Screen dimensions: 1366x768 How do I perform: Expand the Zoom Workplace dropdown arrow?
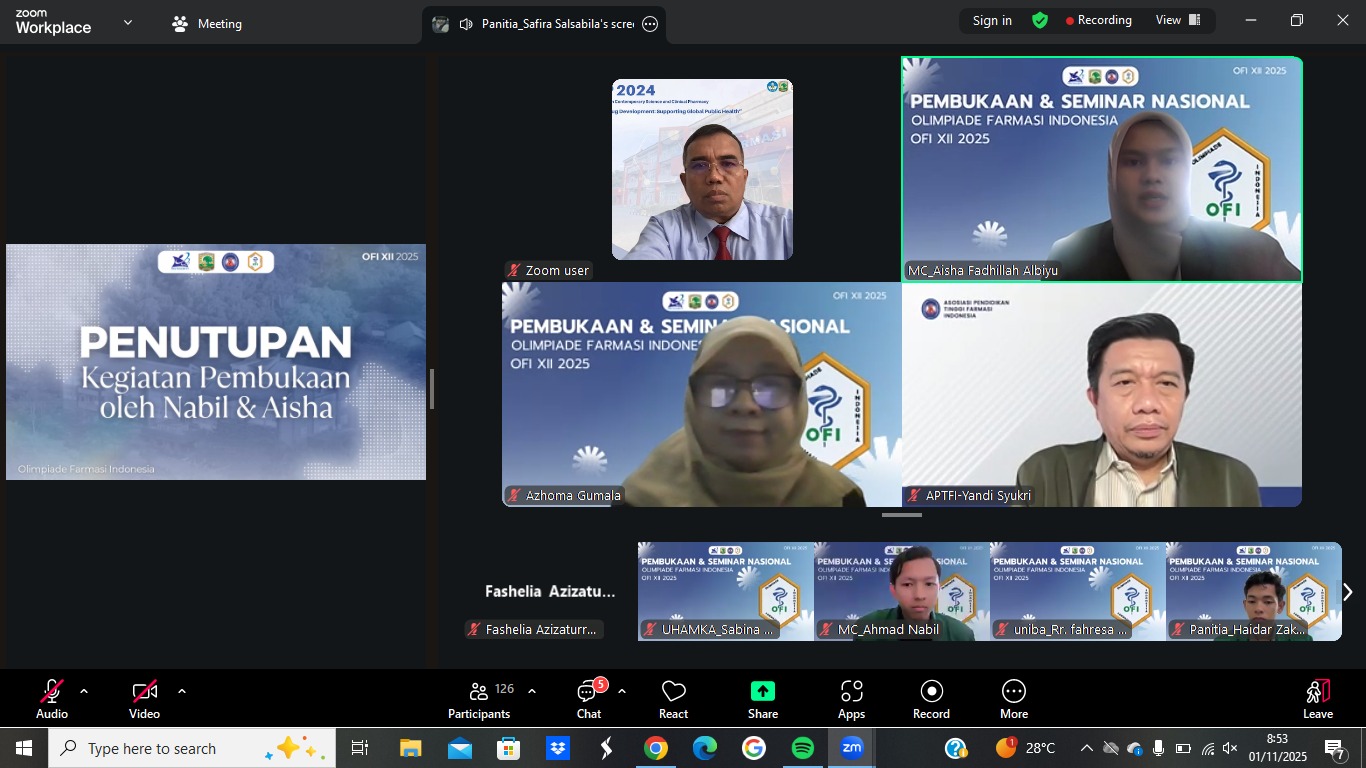click(x=128, y=23)
